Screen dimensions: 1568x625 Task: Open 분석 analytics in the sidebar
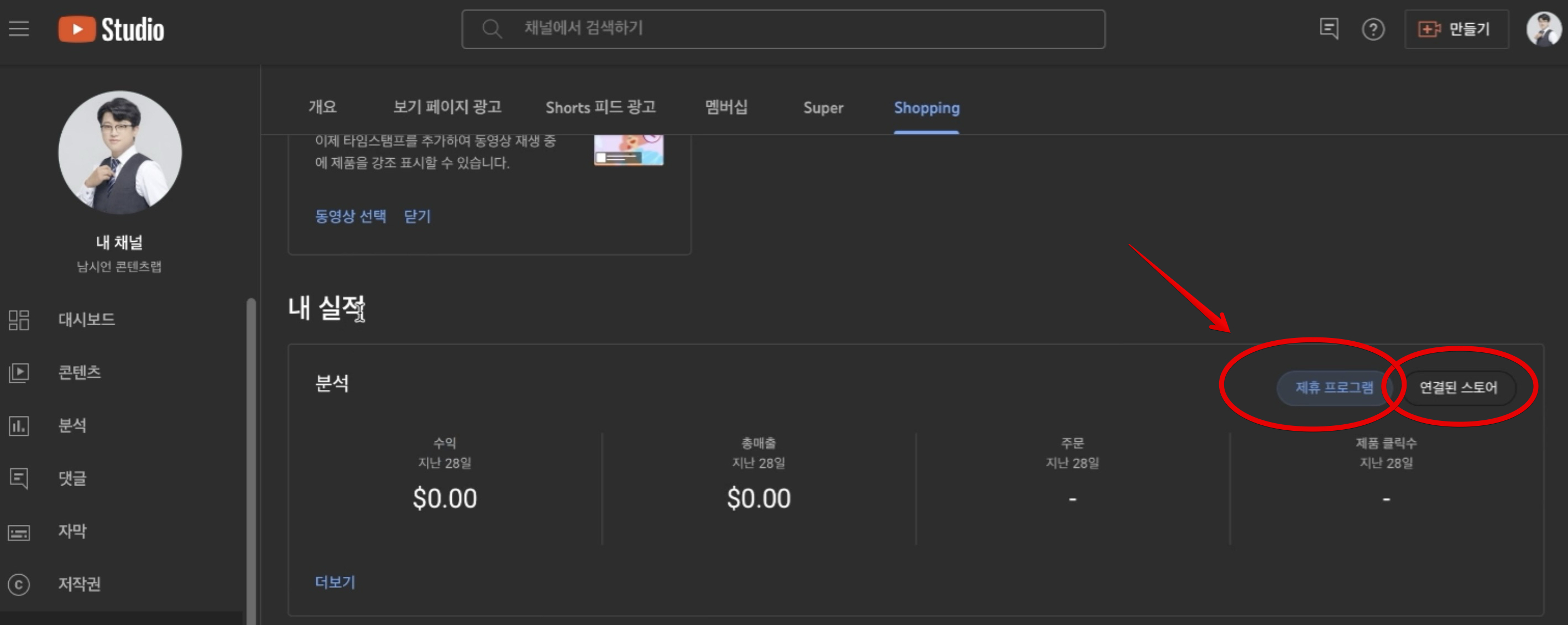[72, 425]
